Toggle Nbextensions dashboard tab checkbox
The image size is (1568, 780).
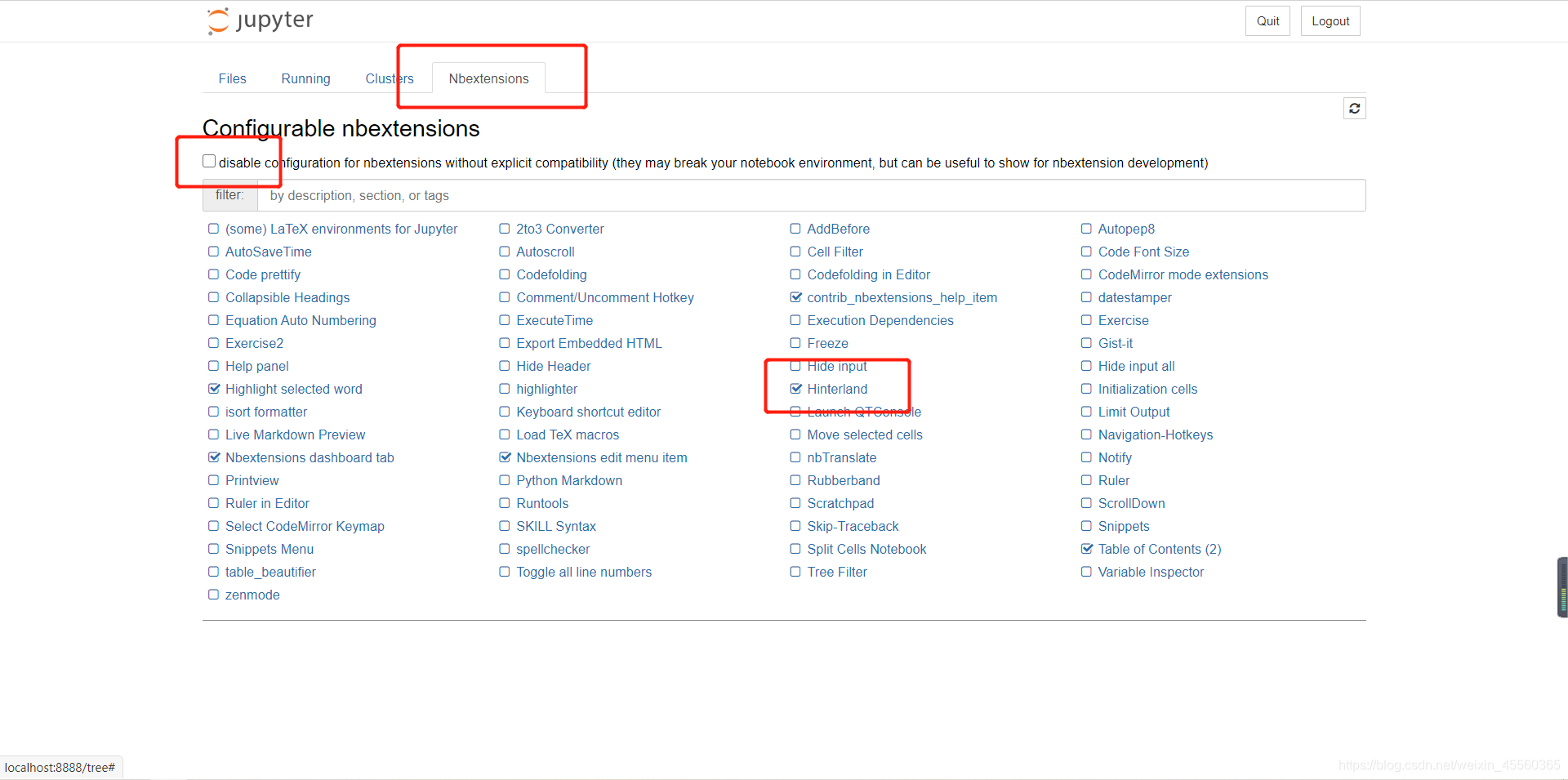(214, 457)
